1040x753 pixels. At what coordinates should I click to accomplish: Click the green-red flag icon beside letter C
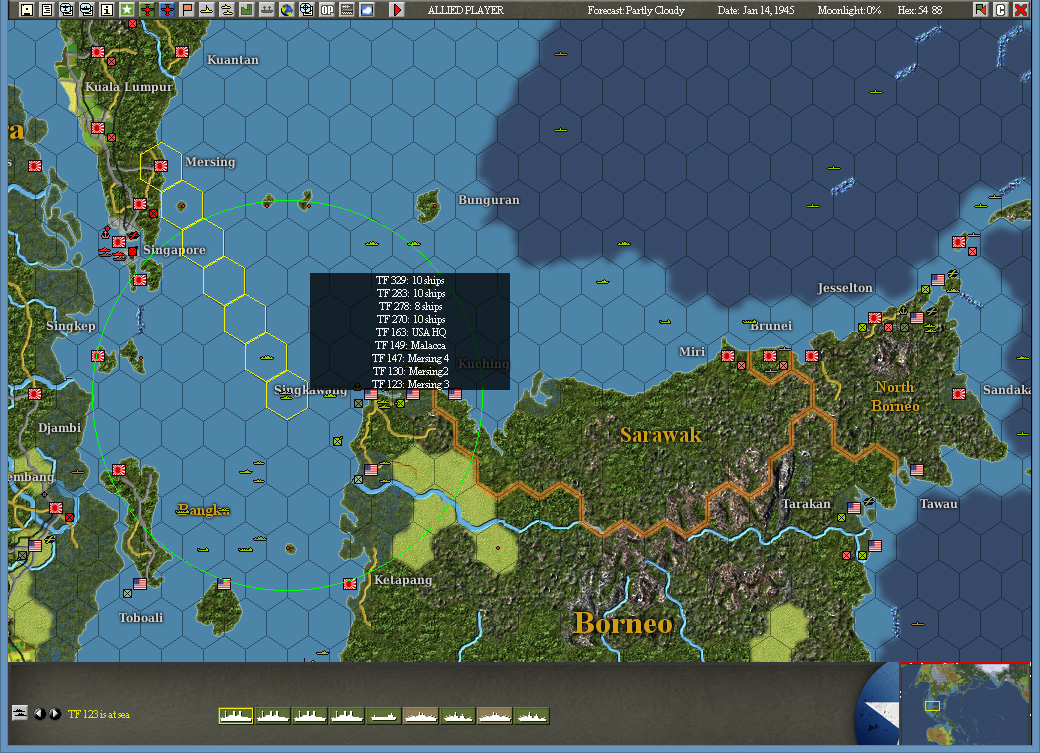[980, 9]
